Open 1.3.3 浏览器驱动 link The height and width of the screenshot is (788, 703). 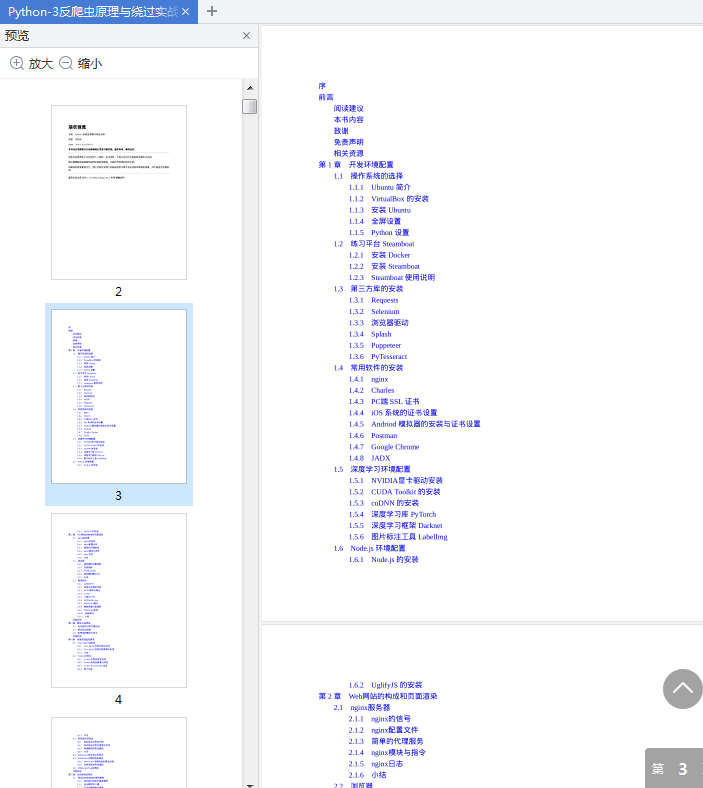379,323
